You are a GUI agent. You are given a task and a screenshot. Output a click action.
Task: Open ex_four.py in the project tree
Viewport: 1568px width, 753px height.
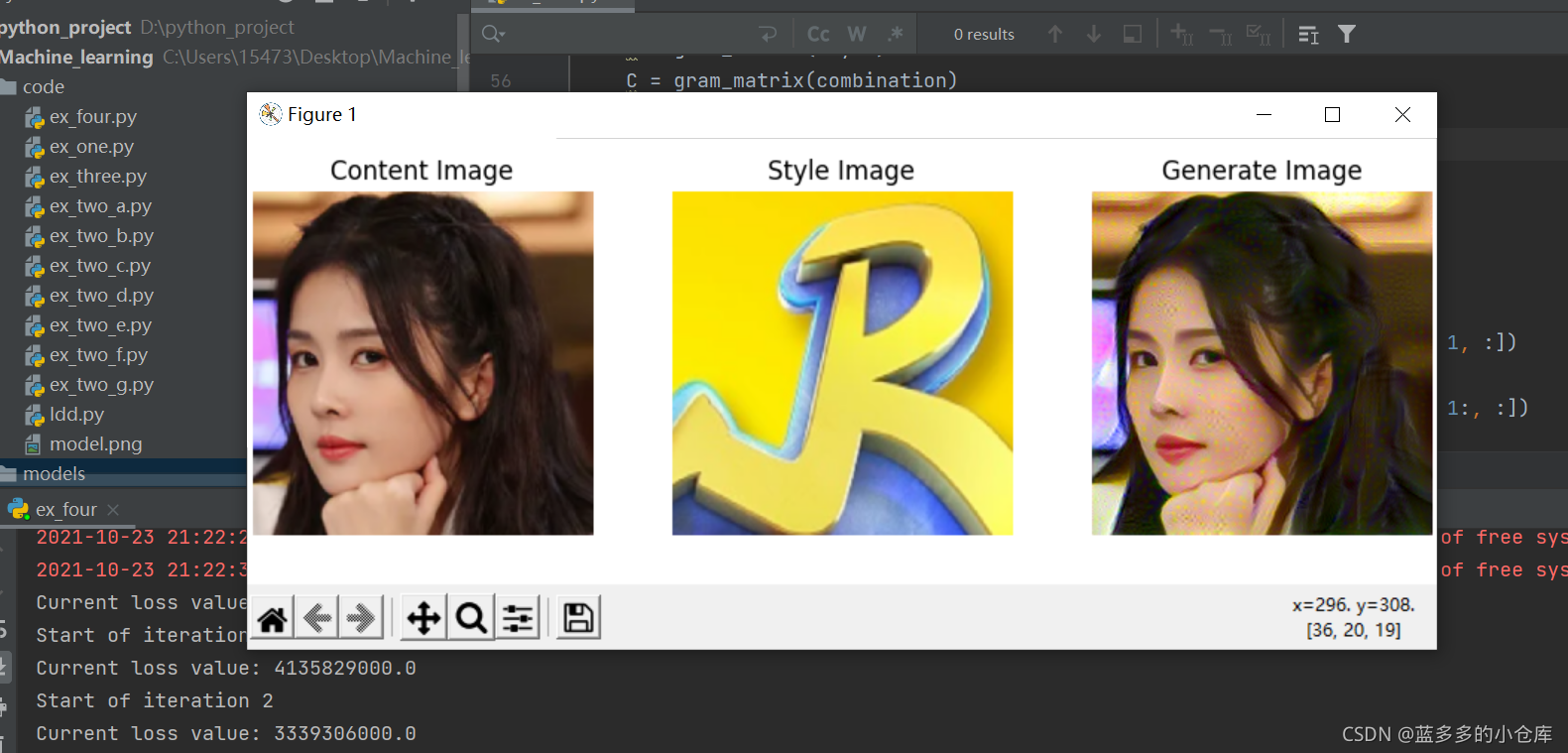[x=92, y=117]
